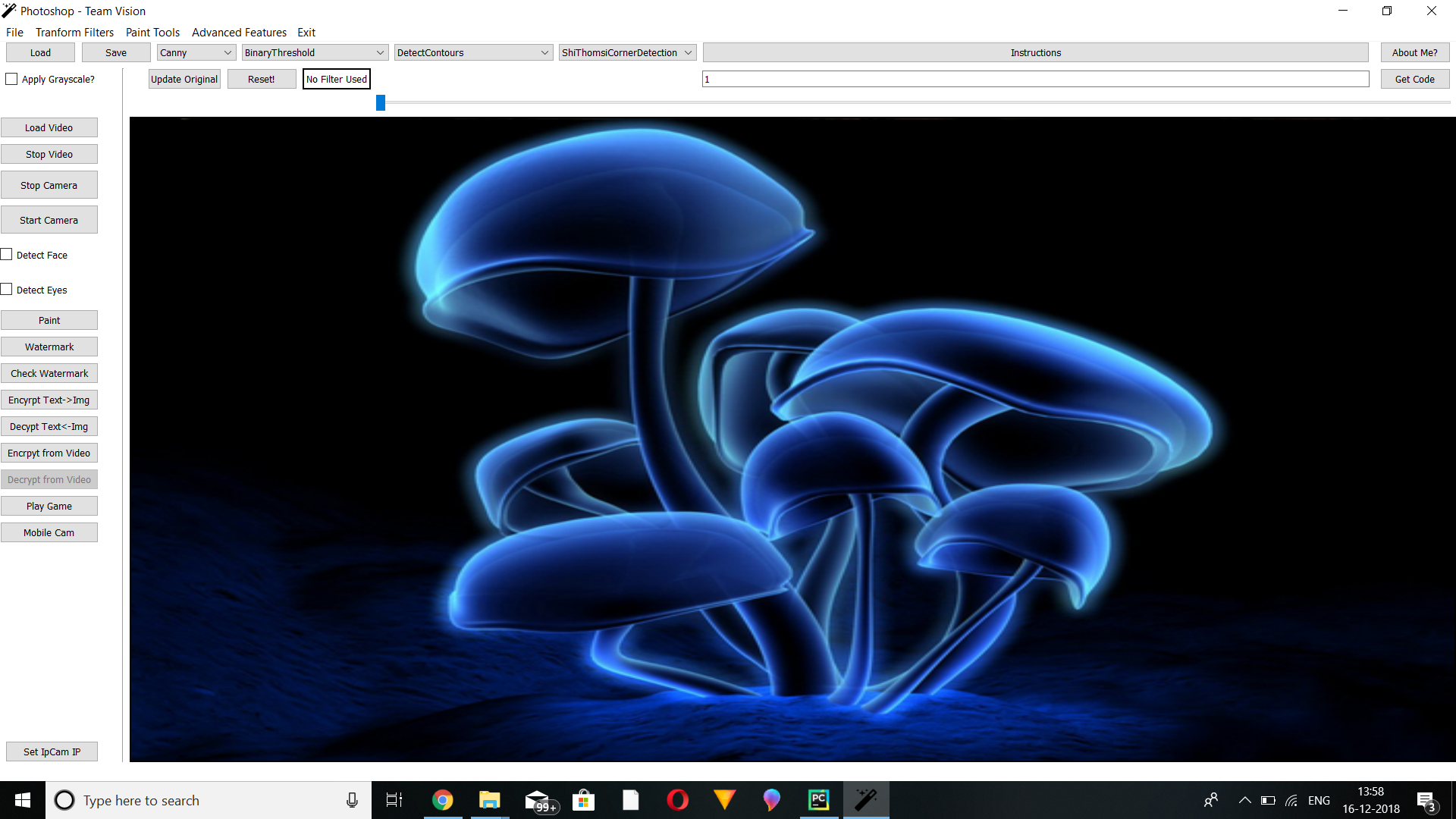
Task: Open the Mail app taskbar icon
Action: pos(537,800)
